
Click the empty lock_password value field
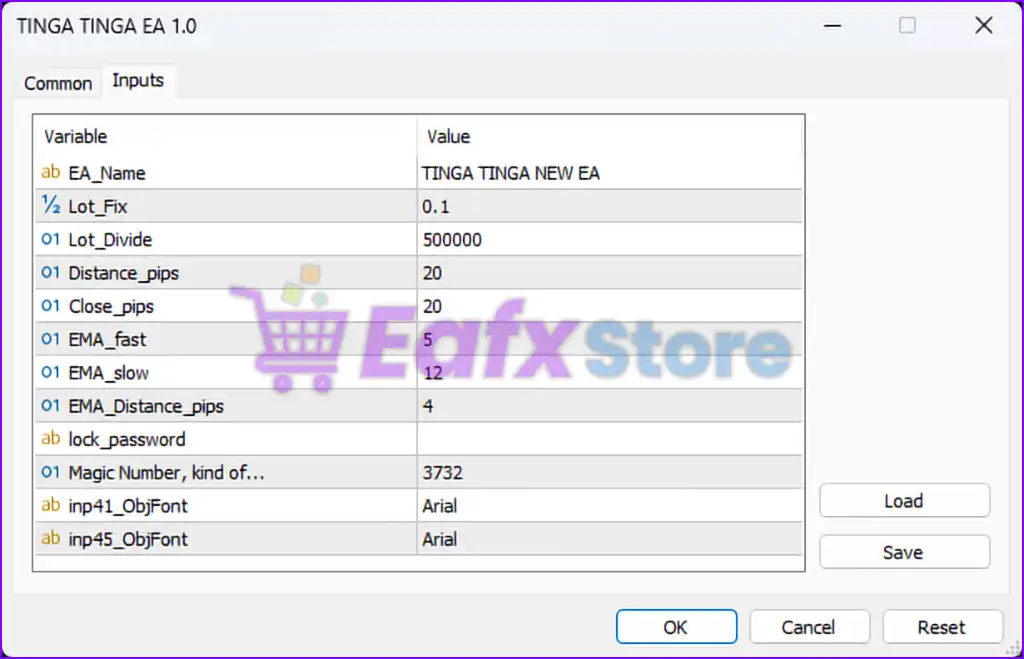point(610,440)
